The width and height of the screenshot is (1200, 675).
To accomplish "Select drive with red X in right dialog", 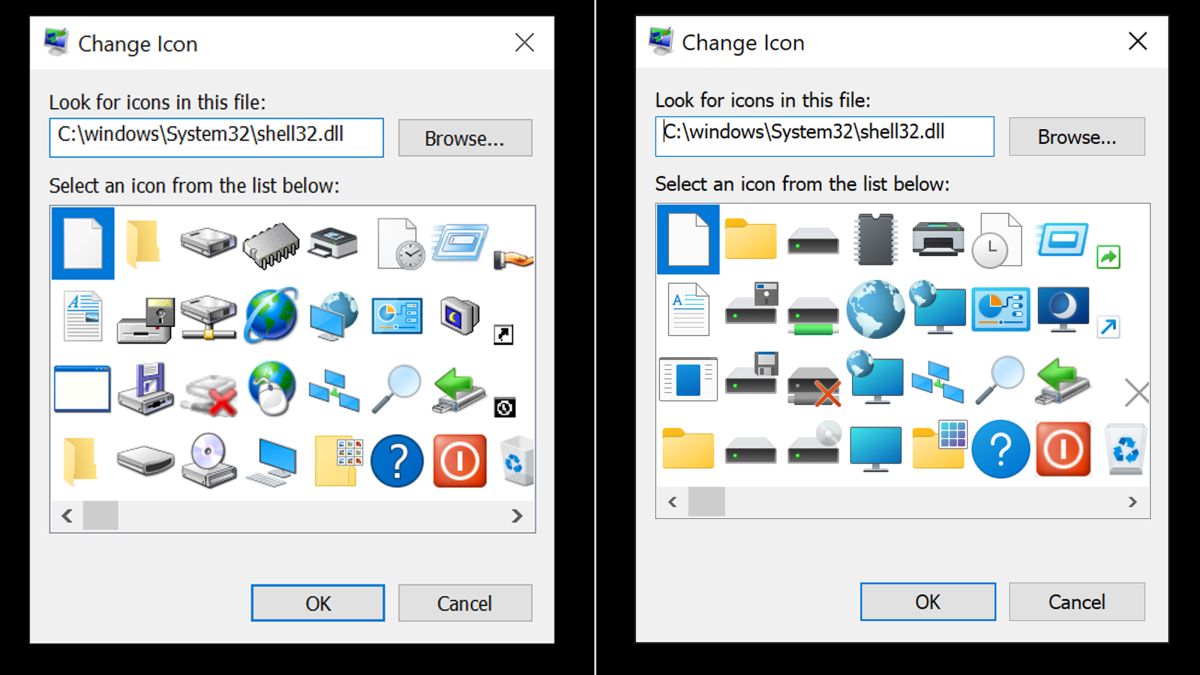I will click(x=813, y=387).
